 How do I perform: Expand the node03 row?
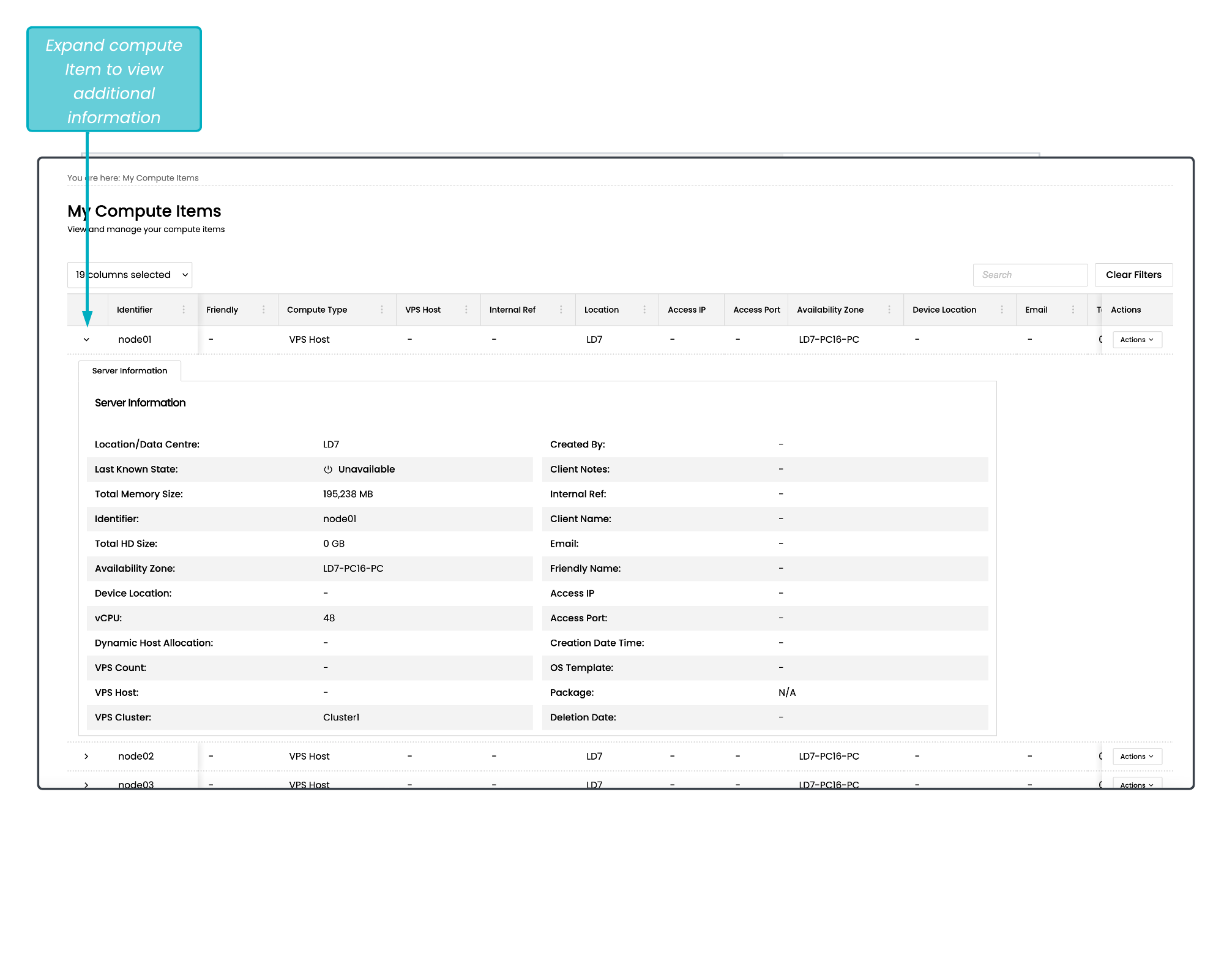pos(86,784)
